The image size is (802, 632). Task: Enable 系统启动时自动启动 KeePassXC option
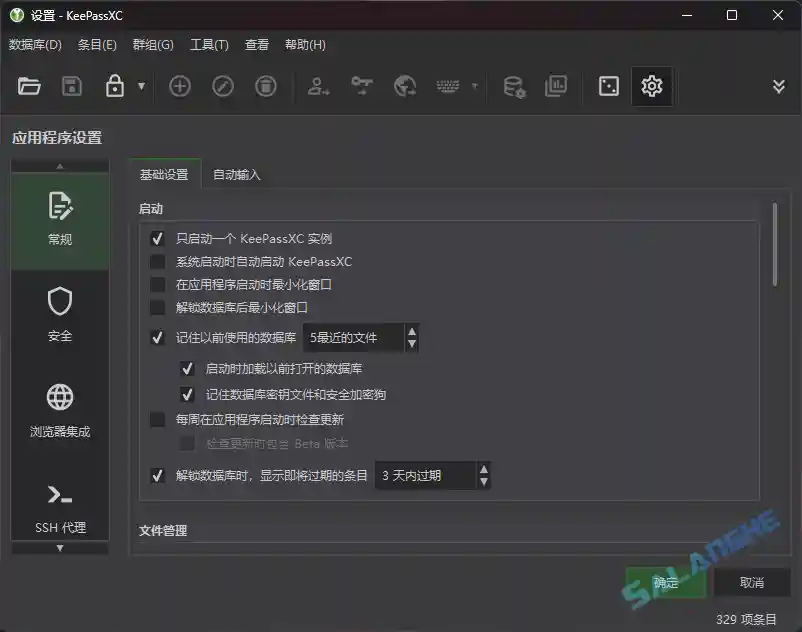tap(157, 261)
